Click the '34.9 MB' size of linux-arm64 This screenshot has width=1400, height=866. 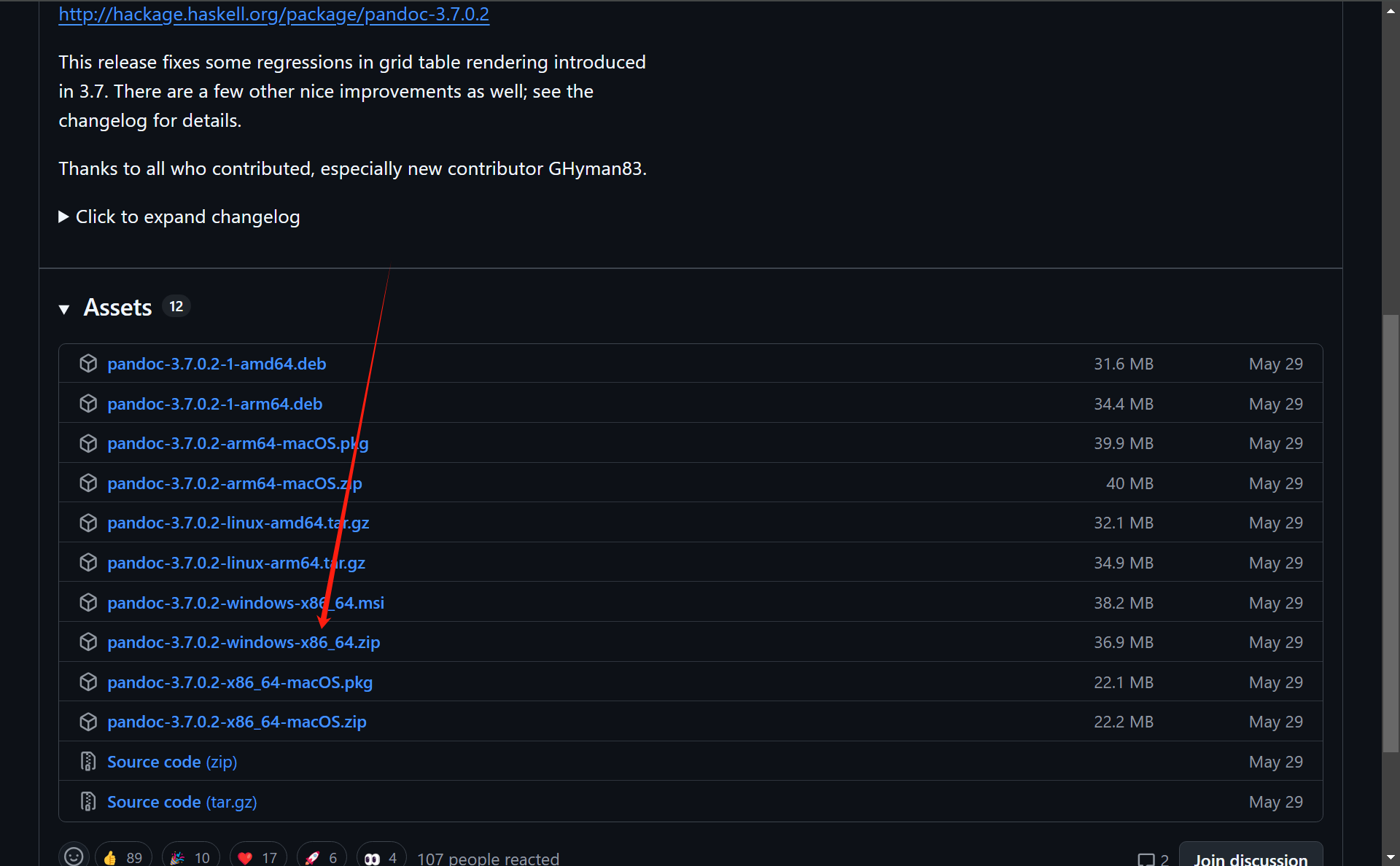click(x=1124, y=563)
